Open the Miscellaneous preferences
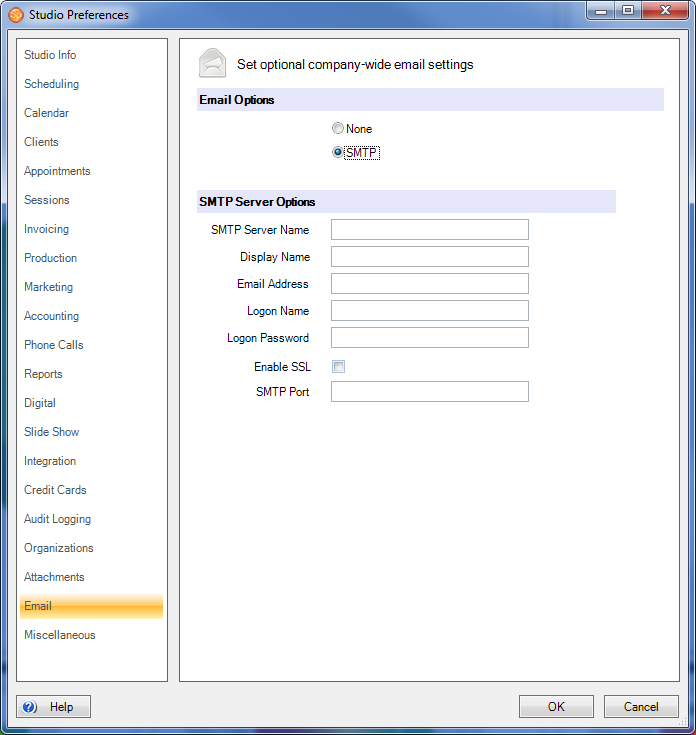696x735 pixels. click(60, 635)
